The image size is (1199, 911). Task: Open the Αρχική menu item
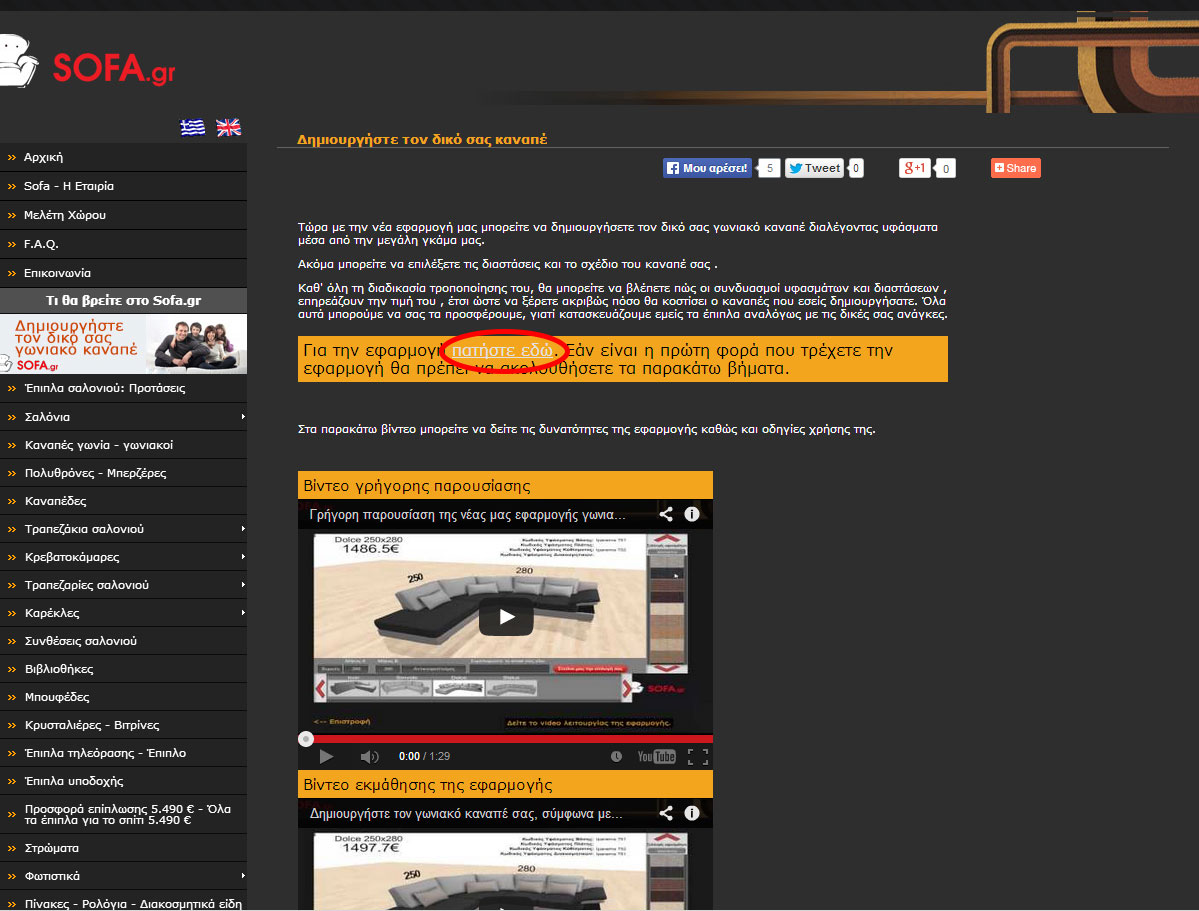point(44,157)
